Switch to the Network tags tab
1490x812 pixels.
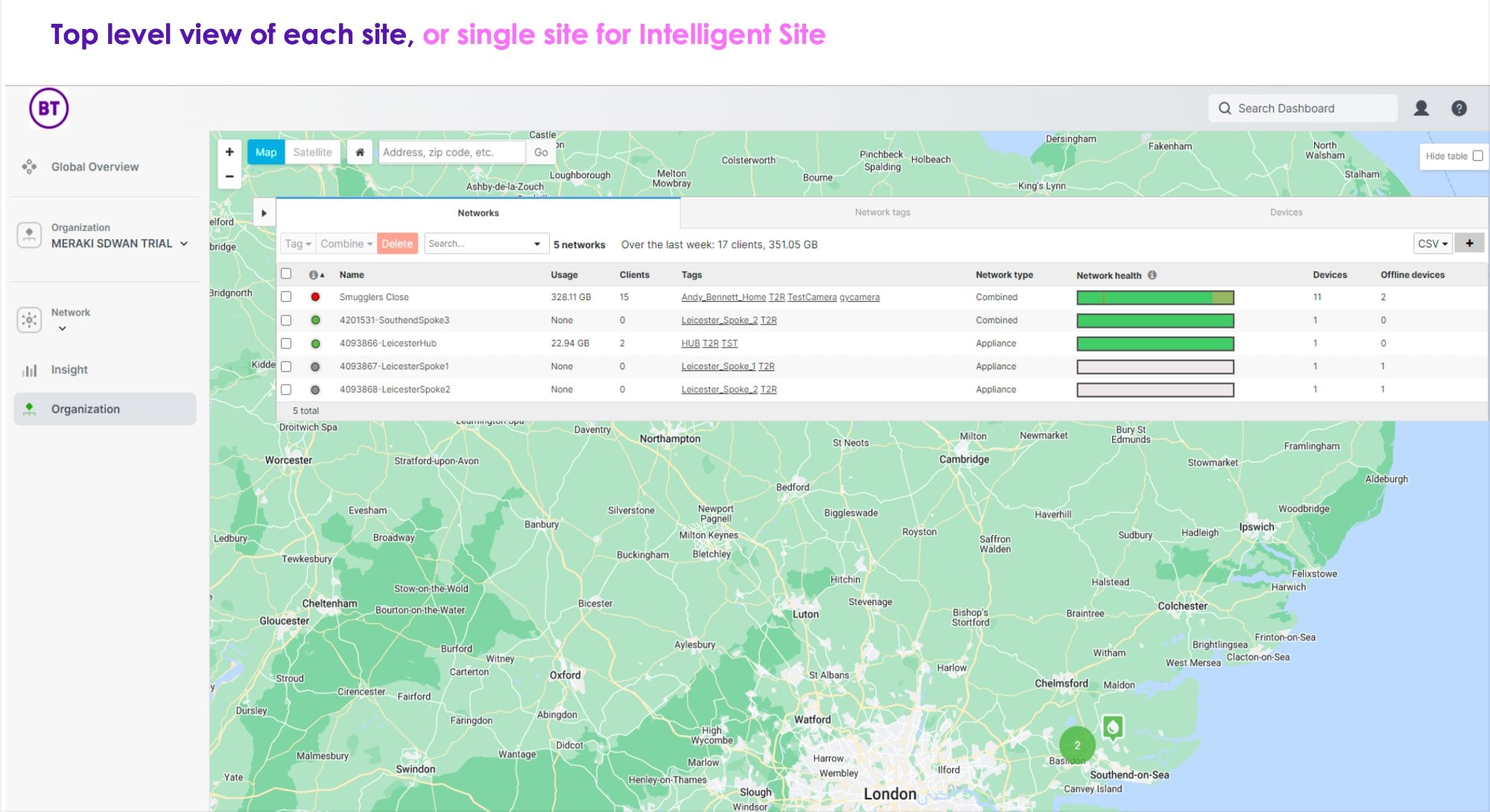883,212
